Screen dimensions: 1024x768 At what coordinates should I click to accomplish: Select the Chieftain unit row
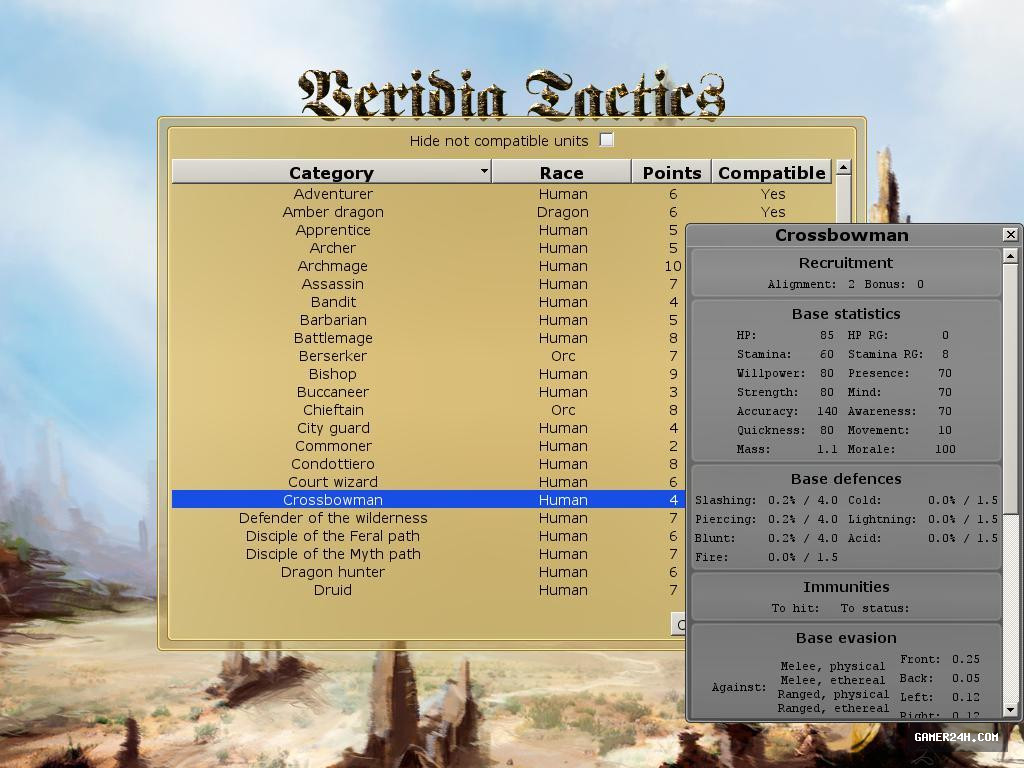428,409
